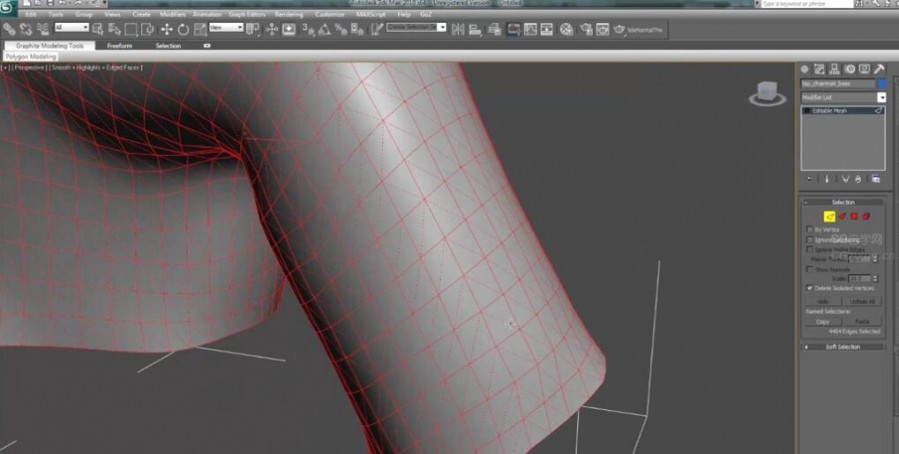Screen dimensions: 899x454
Task: Enable the Ignore Backfacing checkbox
Action: pos(810,240)
